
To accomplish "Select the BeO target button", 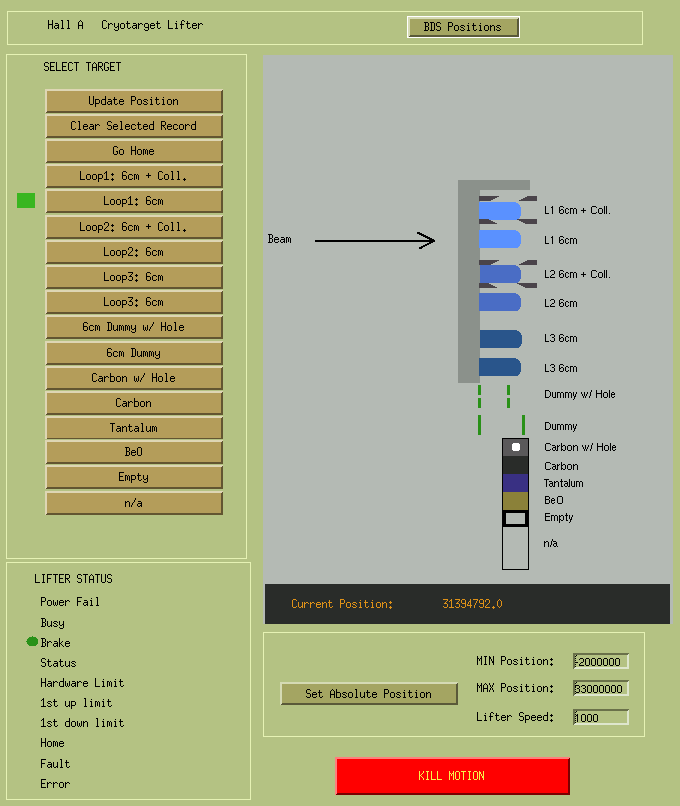I will tap(134, 452).
